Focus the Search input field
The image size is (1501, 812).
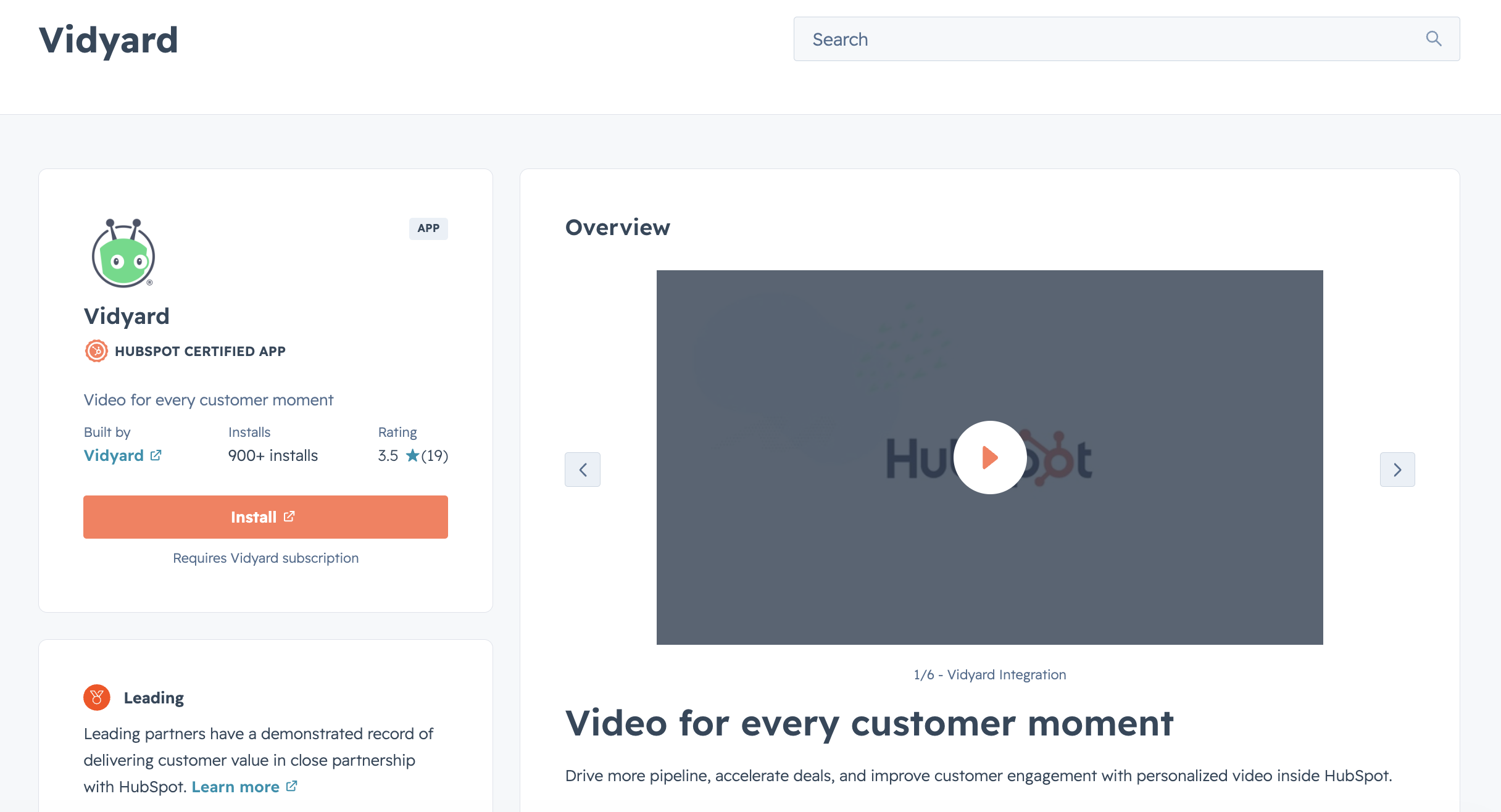click(1126, 39)
